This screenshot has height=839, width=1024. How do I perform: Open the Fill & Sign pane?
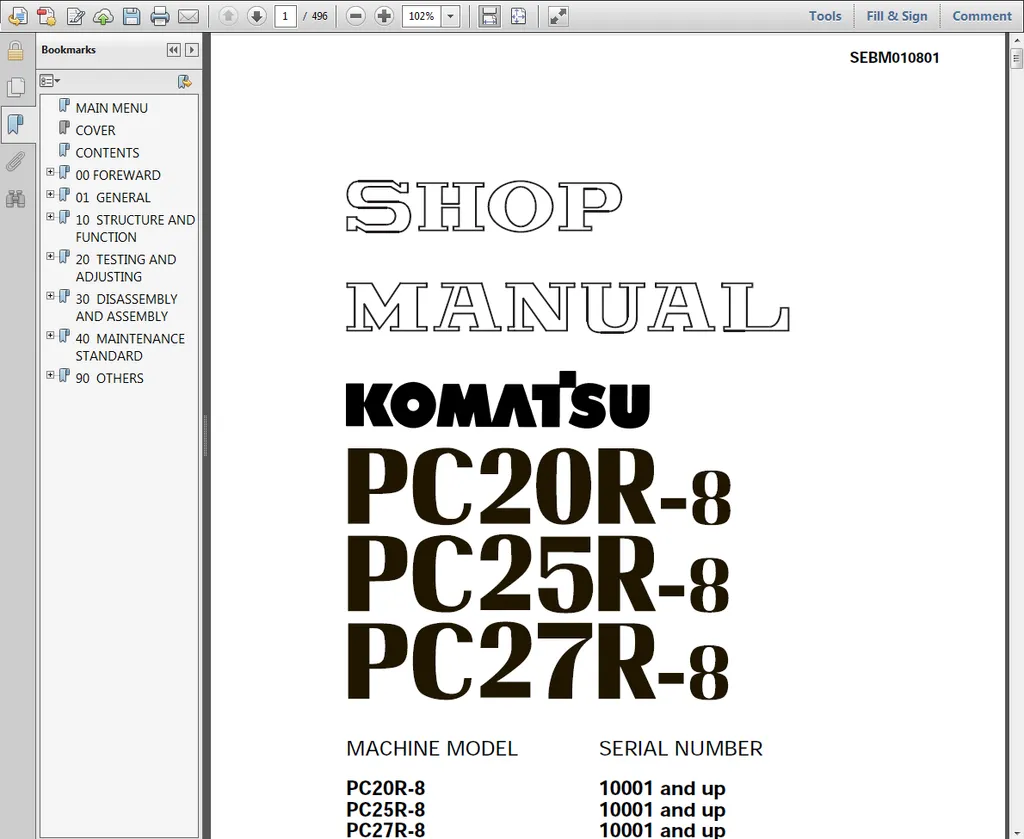point(896,16)
